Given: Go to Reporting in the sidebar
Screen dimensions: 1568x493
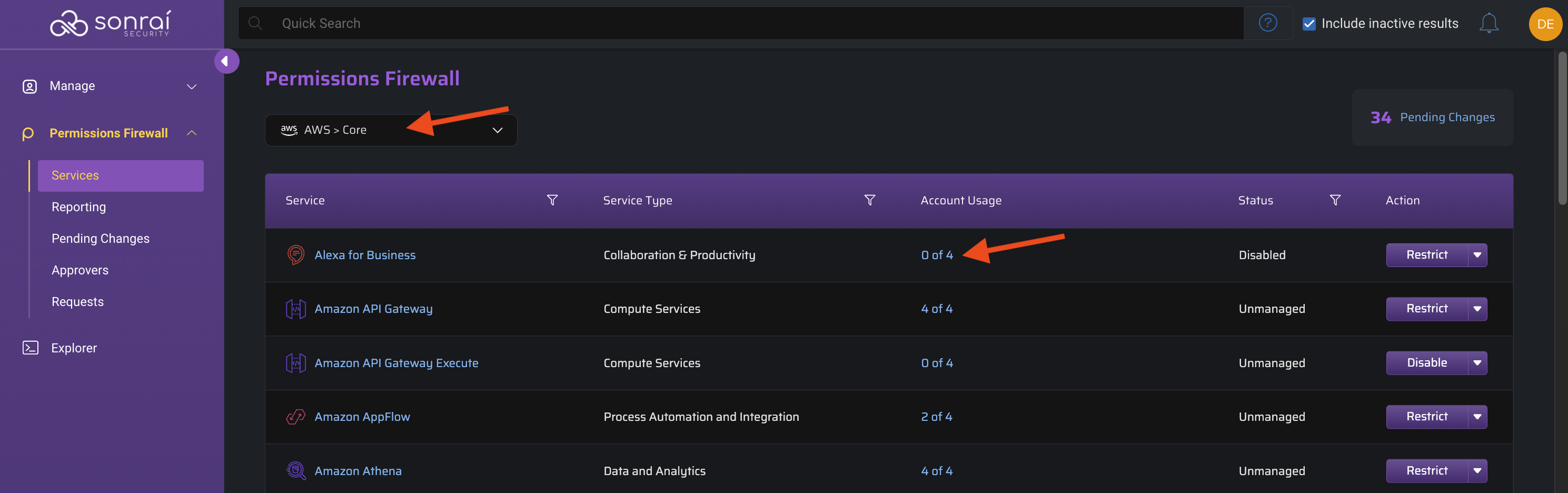Looking at the screenshot, I should tap(78, 207).
